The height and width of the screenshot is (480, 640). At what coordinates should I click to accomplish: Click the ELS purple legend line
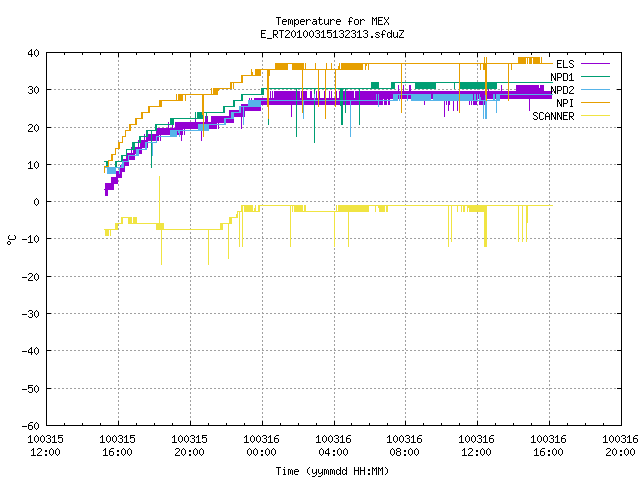click(x=595, y=64)
